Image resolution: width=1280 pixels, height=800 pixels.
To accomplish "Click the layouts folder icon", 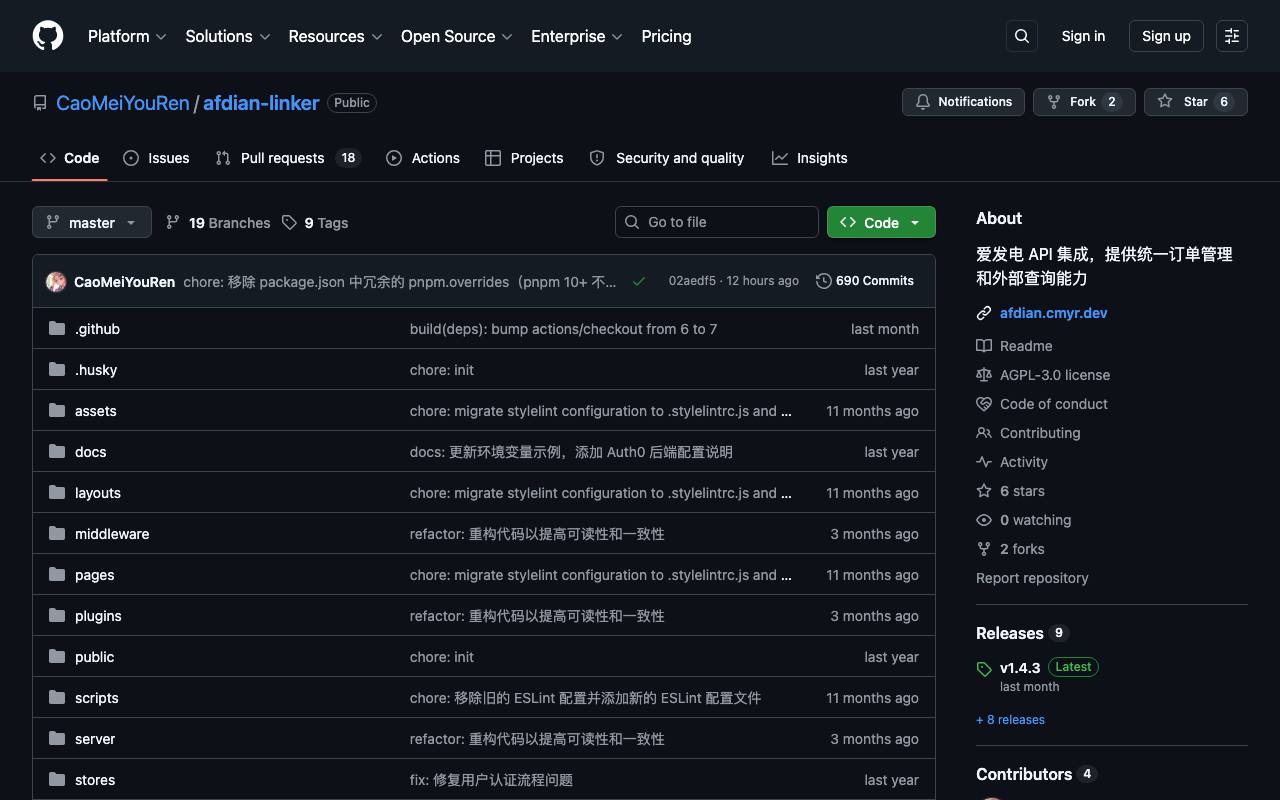I will pos(57,493).
